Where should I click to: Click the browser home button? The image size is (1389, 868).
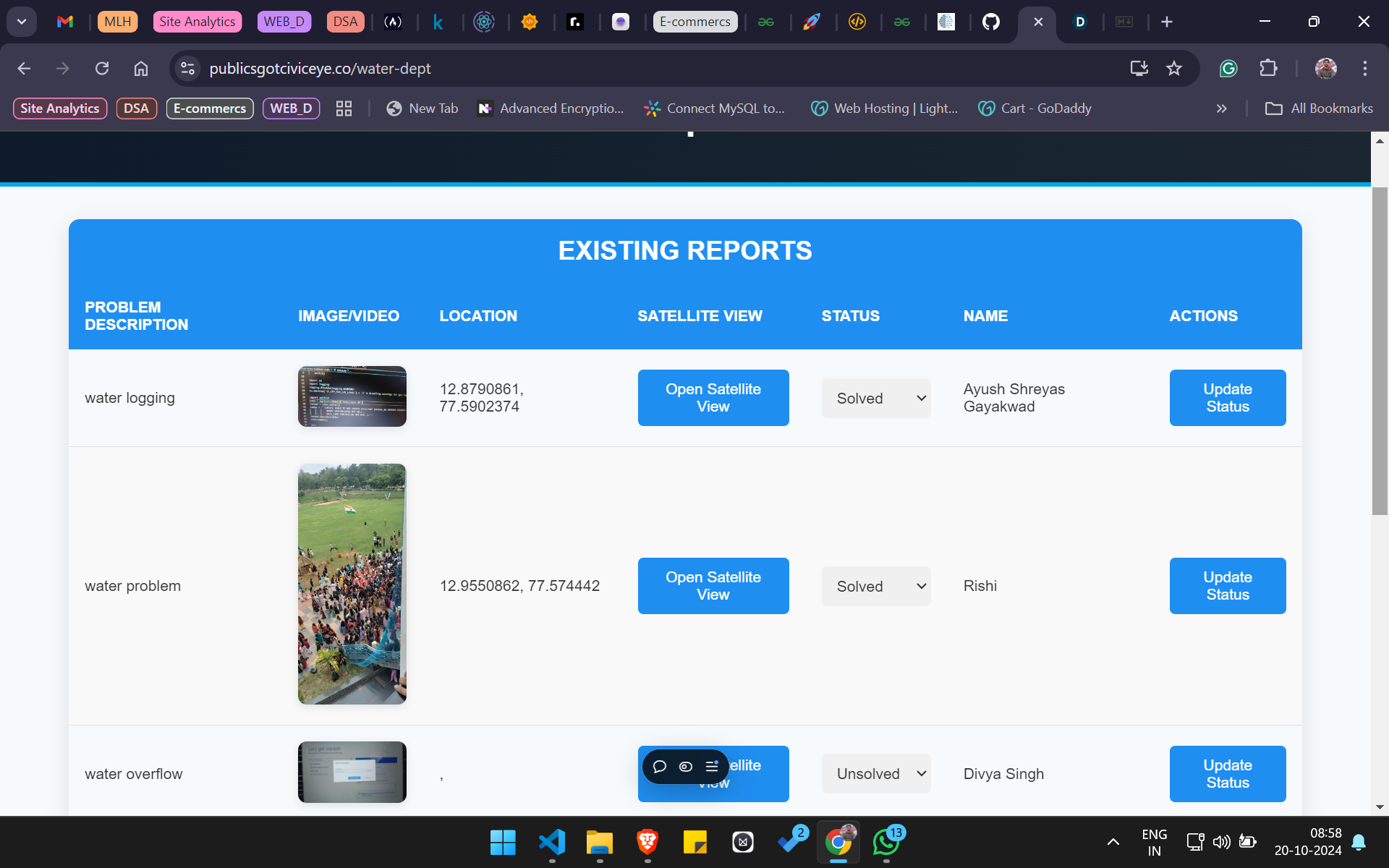tap(141, 68)
